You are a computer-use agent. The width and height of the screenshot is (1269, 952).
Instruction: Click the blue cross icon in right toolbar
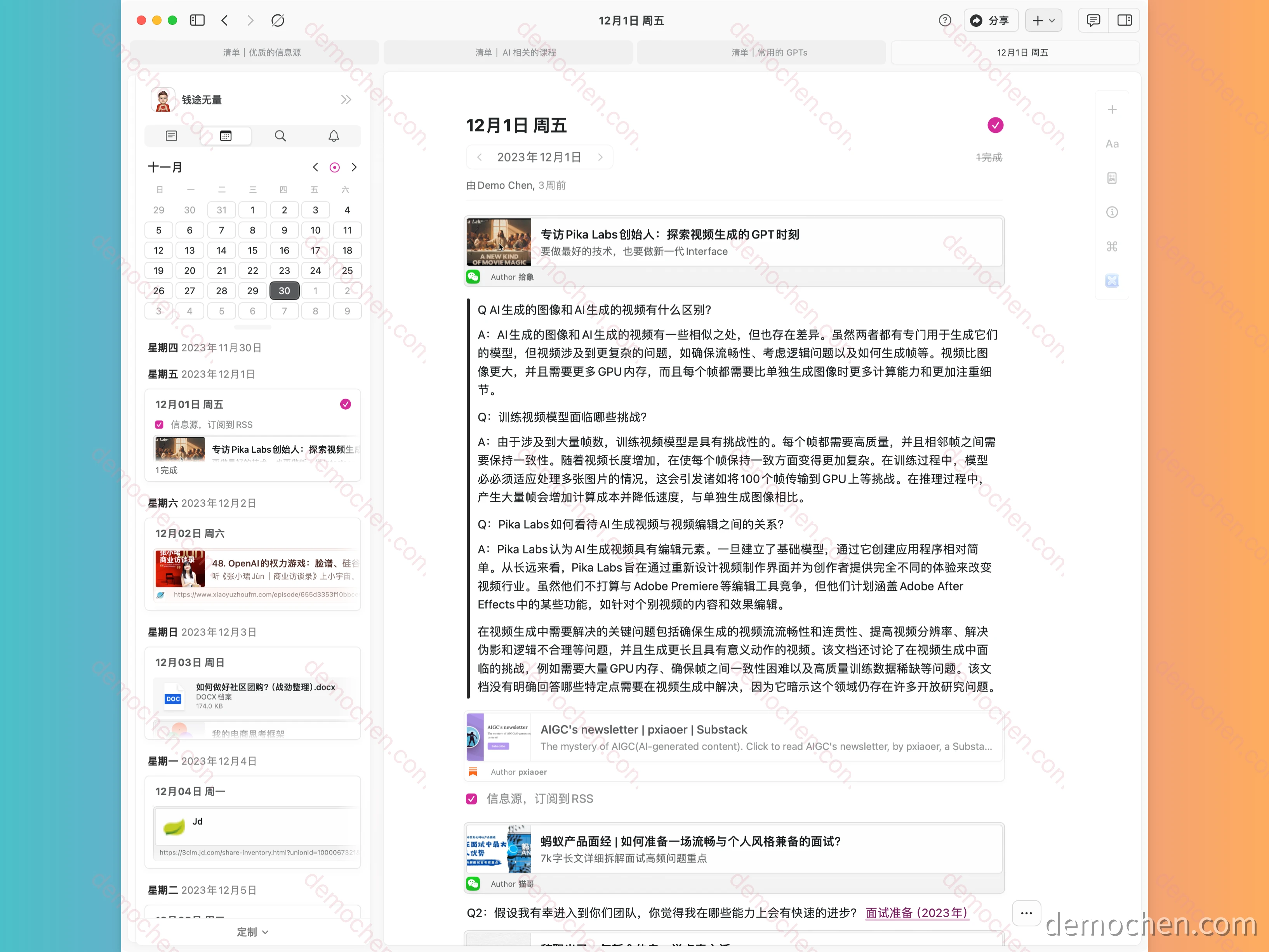pyautogui.click(x=1112, y=280)
